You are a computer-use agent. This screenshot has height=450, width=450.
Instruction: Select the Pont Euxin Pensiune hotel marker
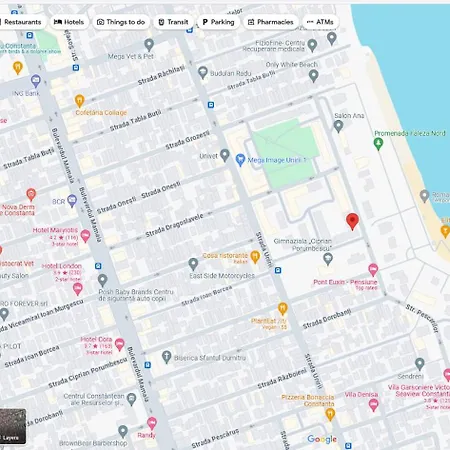click(x=373, y=270)
